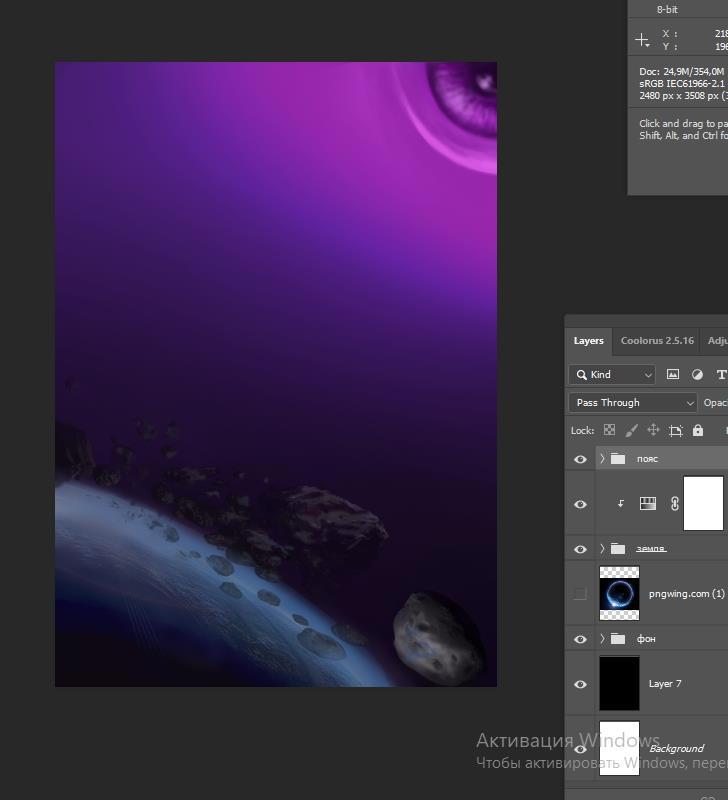Expand the земля group folder
The image size is (728, 800).
[602, 549]
